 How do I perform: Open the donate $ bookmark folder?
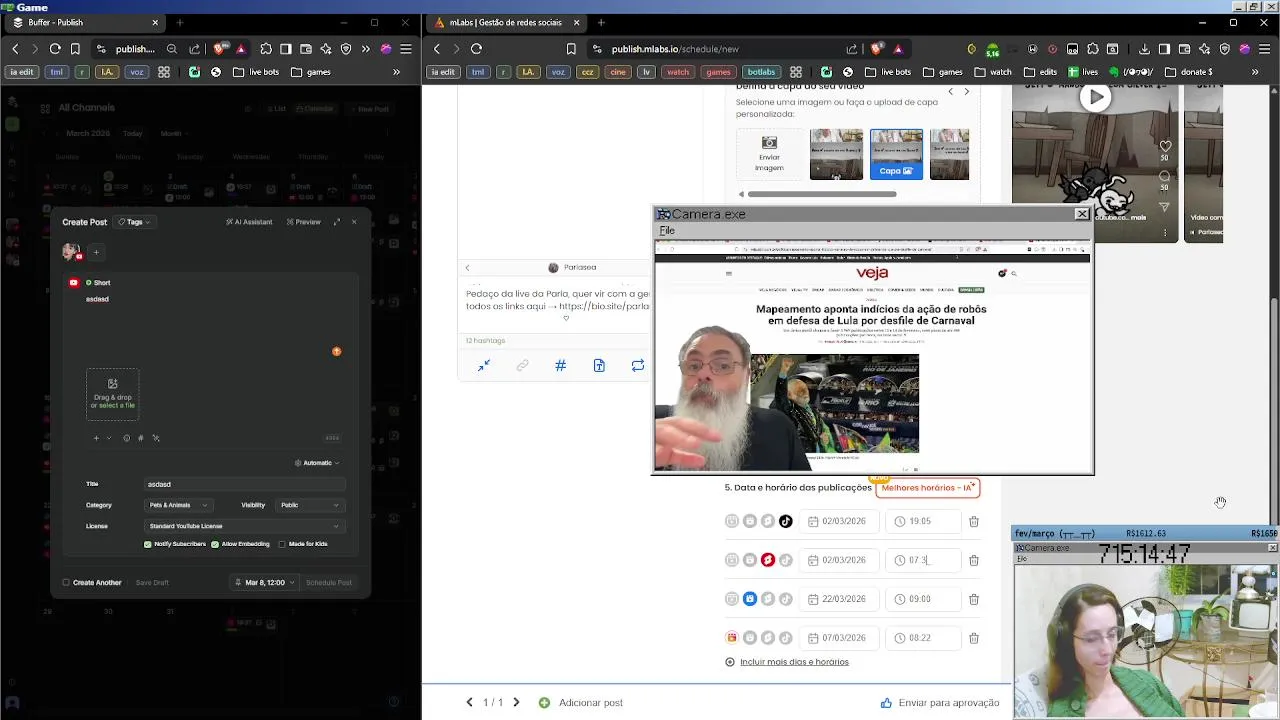pos(1190,72)
